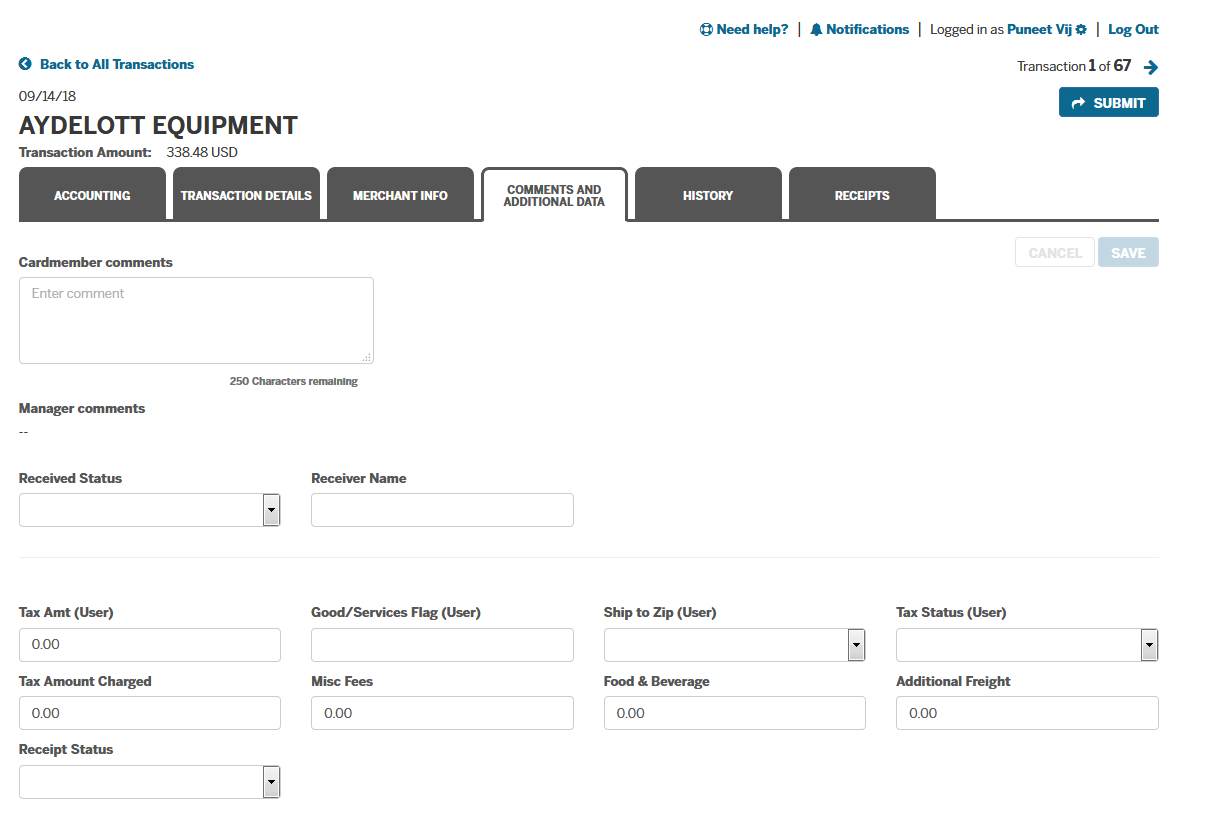Open the History tab
The image size is (1211, 837).
[708, 194]
